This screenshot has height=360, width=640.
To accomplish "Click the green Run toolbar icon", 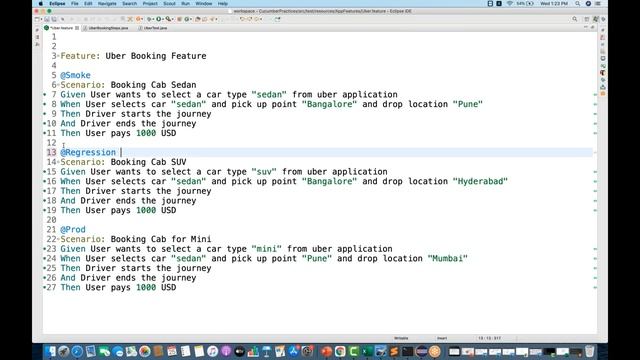I will point(158,19).
